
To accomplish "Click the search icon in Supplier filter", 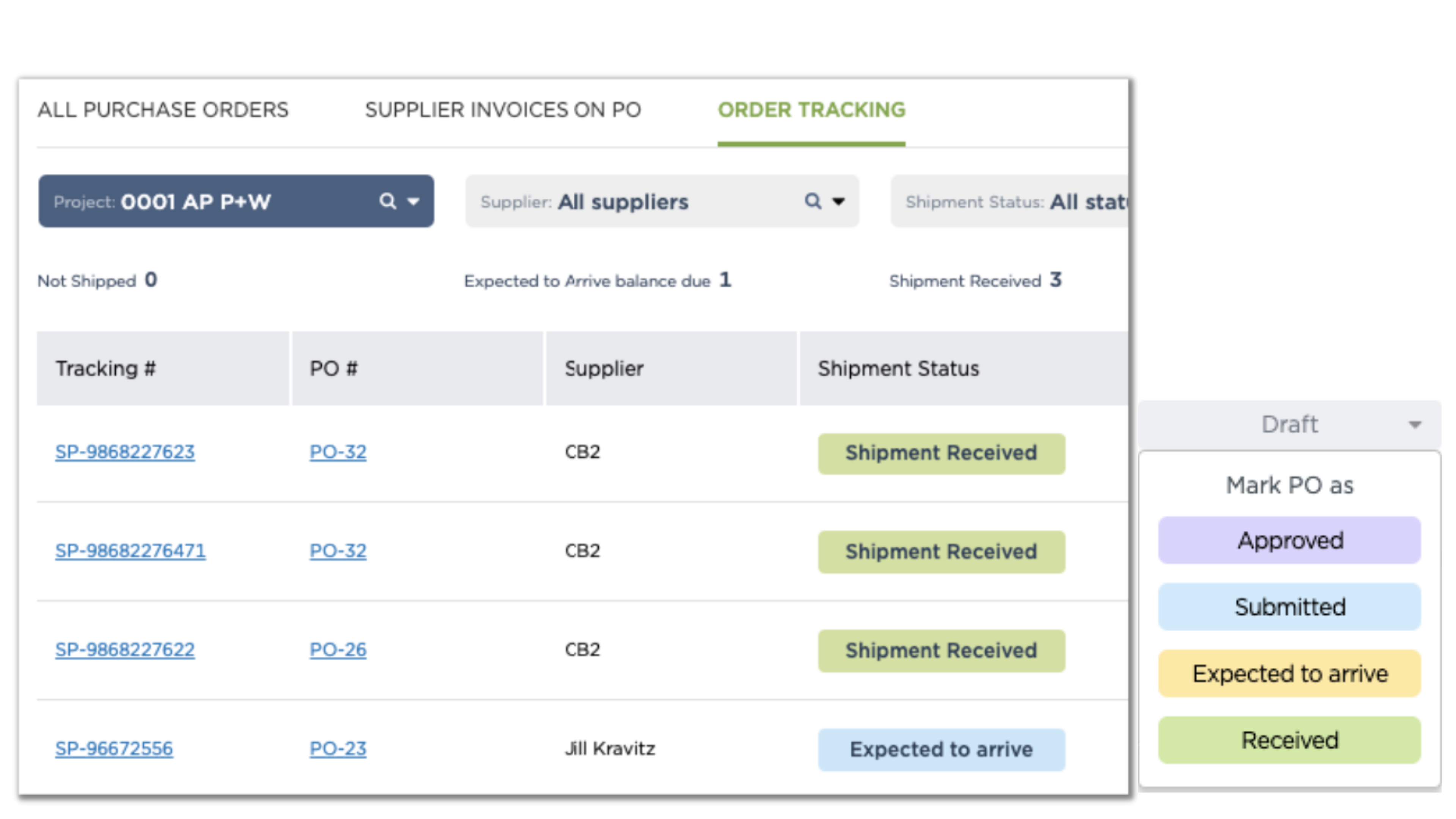I will (813, 201).
